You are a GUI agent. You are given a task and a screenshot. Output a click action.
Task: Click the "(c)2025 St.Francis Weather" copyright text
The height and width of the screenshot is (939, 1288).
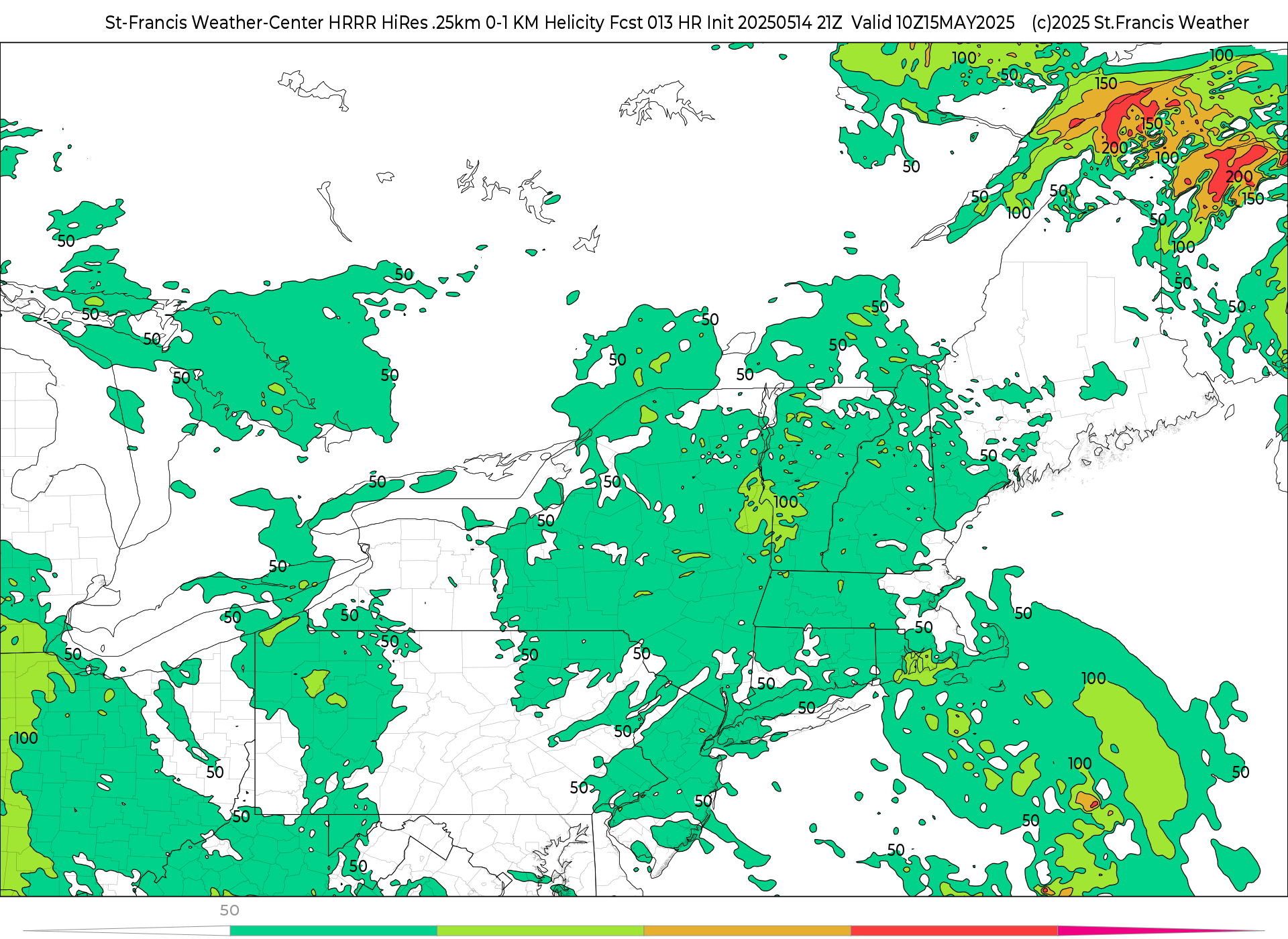click(1140, 23)
